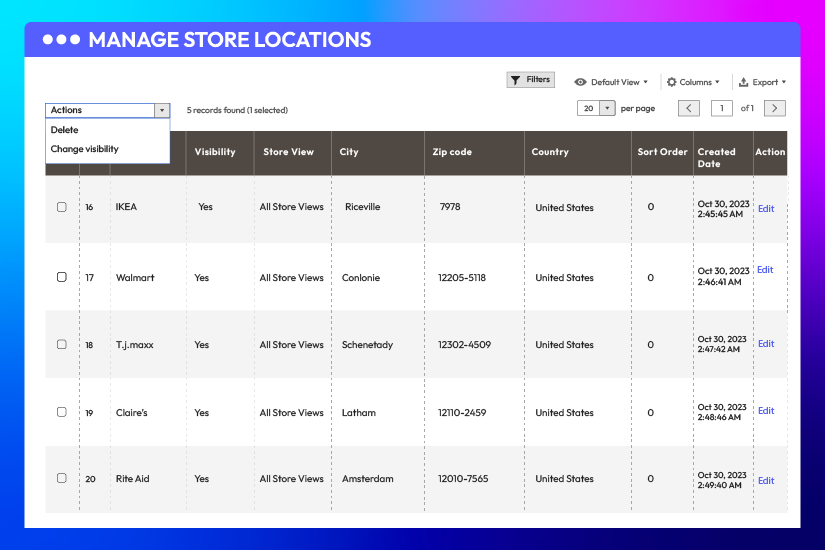825x550 pixels.
Task: Sort by Country column header
Action: 550,152
